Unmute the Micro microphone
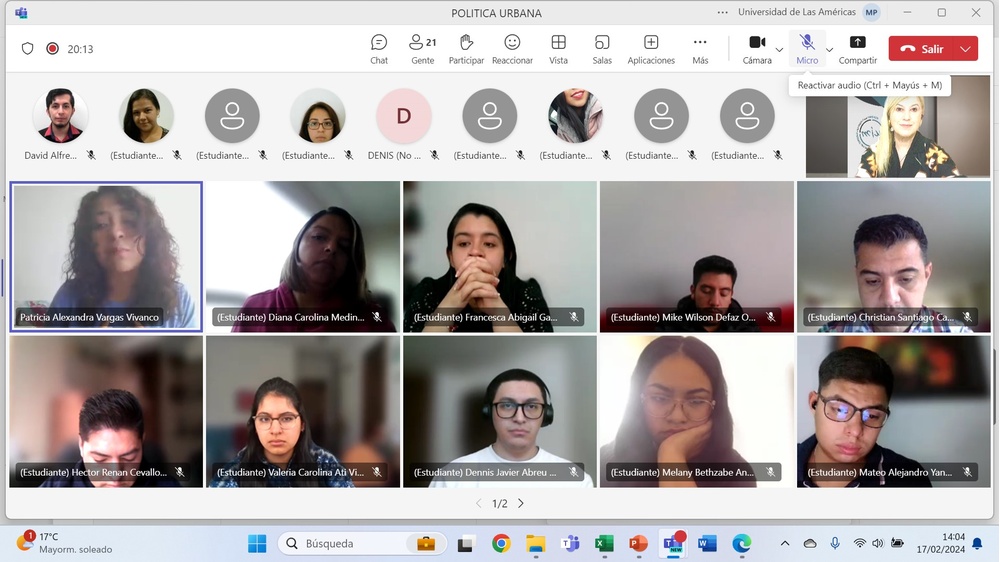The width and height of the screenshot is (1000, 562). (807, 48)
